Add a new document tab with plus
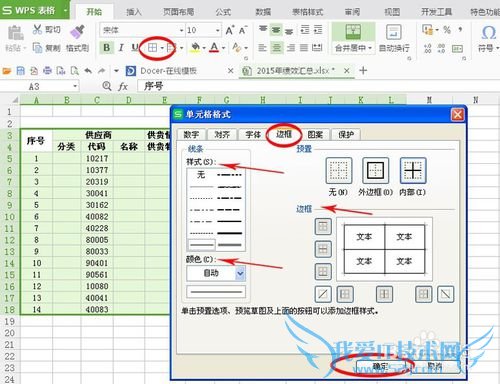 click(x=363, y=70)
